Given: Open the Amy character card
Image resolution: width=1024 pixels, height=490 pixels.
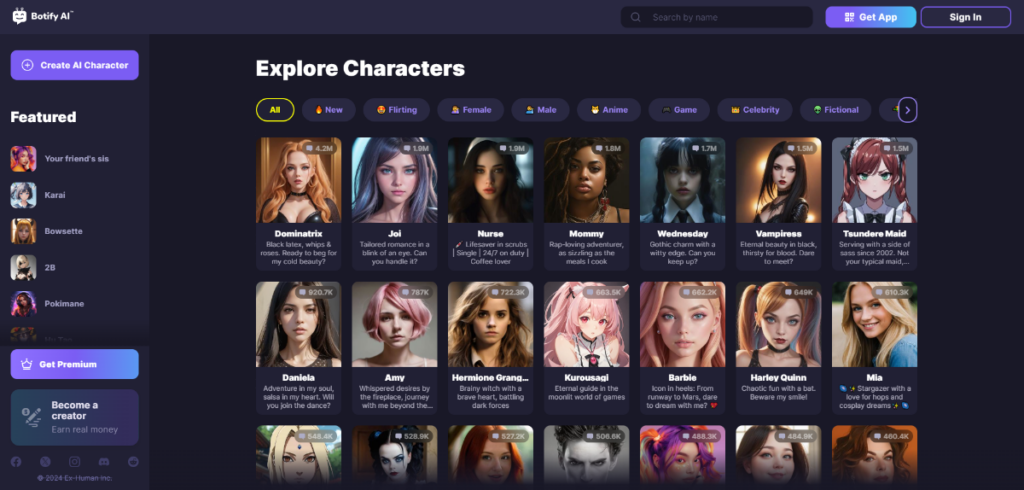Looking at the screenshot, I should click(394, 348).
